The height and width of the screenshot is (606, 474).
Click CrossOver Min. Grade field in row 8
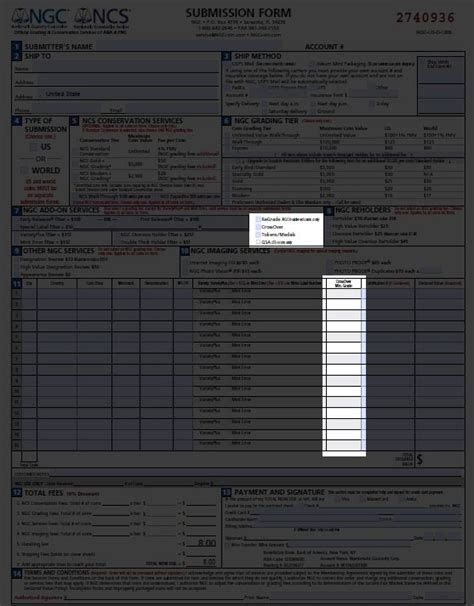[x=344, y=369]
